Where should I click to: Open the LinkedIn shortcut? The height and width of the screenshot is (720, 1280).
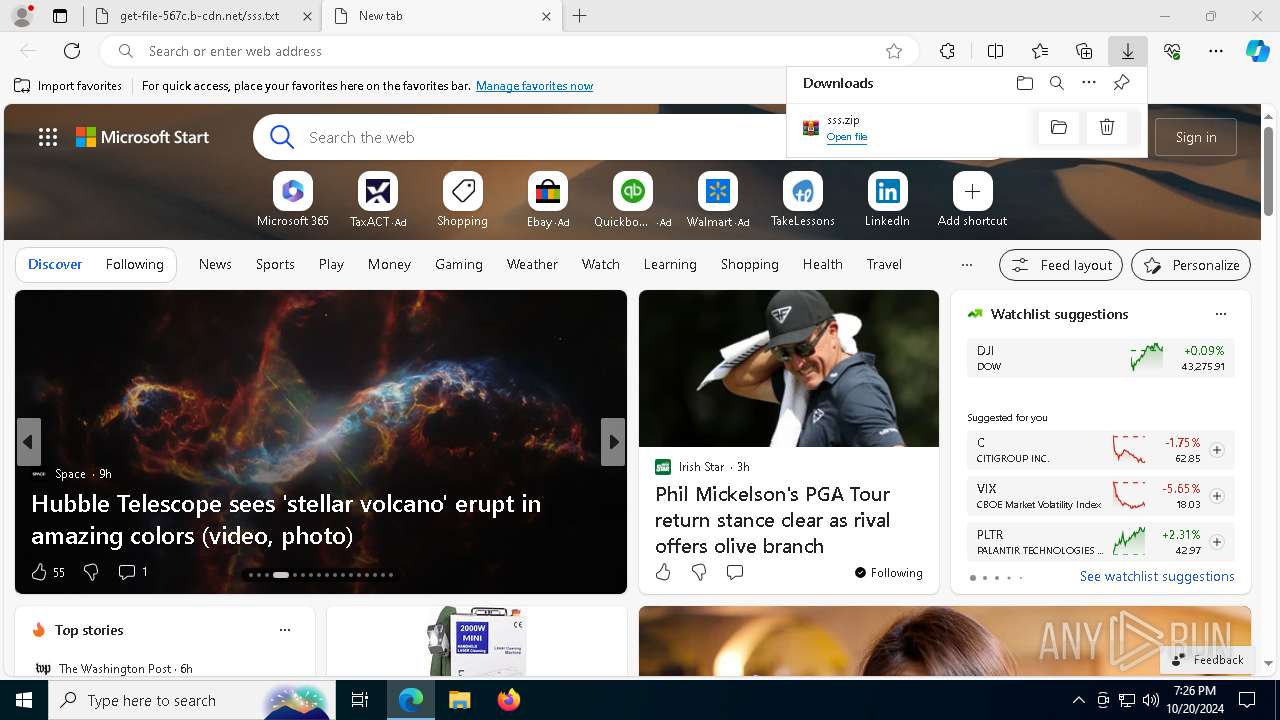point(887,200)
